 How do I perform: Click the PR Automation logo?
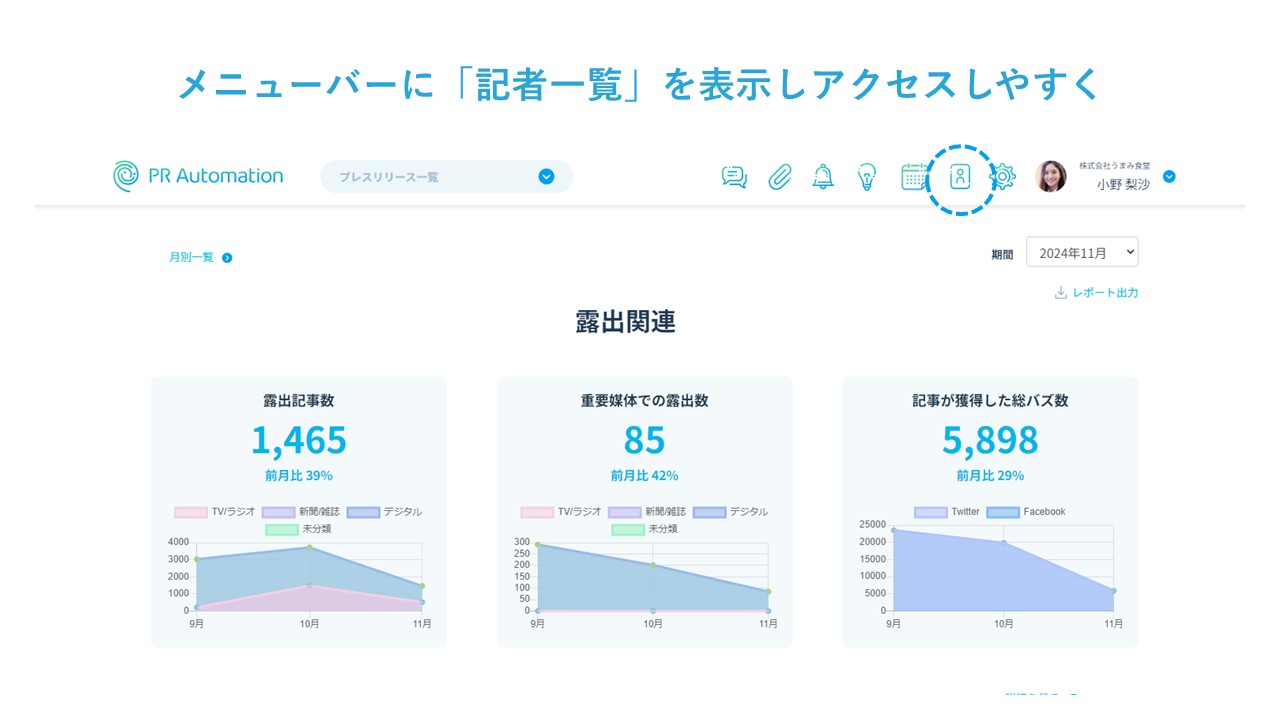tap(198, 176)
